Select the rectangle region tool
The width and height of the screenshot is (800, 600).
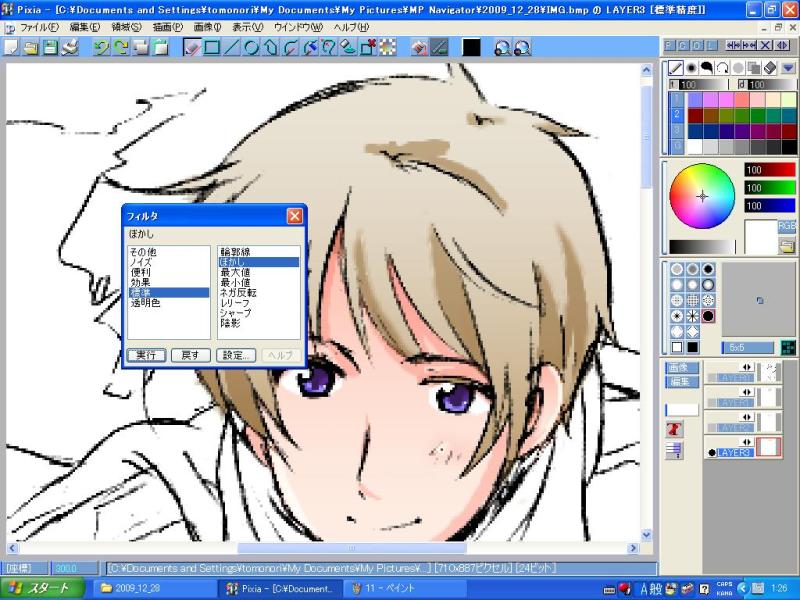(x=212, y=48)
